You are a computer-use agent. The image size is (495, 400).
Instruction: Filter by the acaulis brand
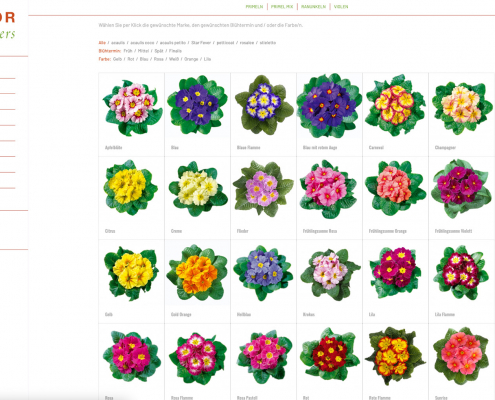(x=118, y=43)
